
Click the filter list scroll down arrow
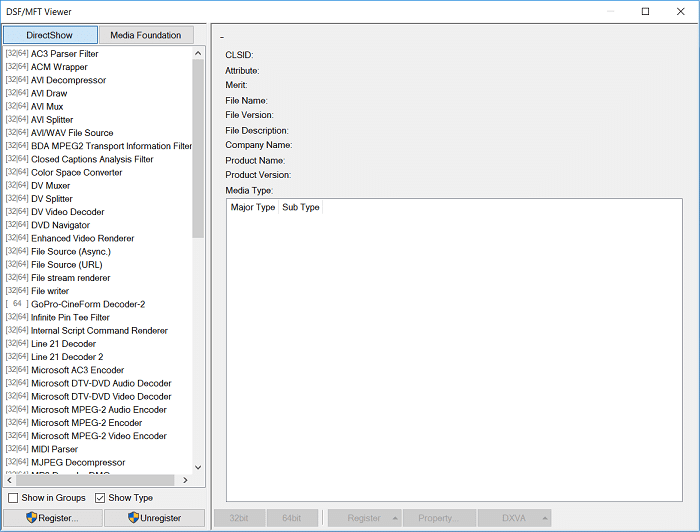click(198, 467)
